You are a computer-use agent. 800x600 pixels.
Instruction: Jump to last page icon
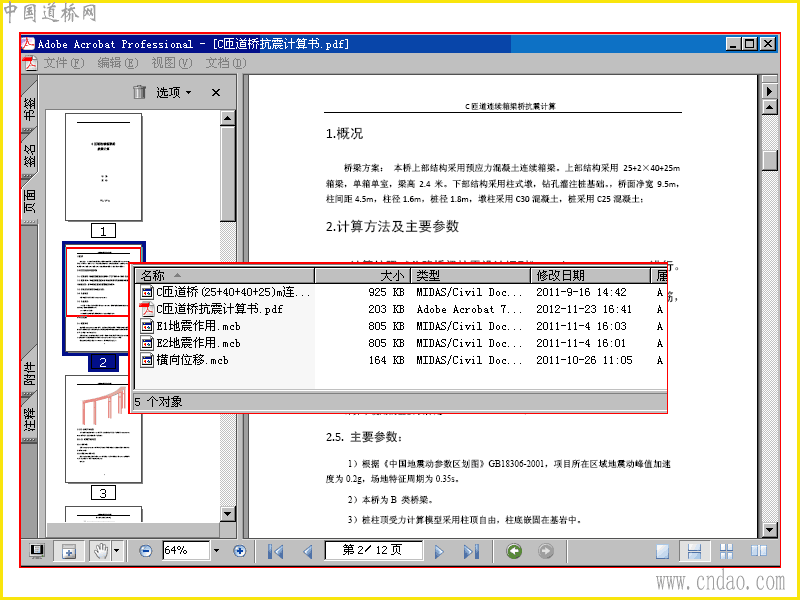pos(471,552)
